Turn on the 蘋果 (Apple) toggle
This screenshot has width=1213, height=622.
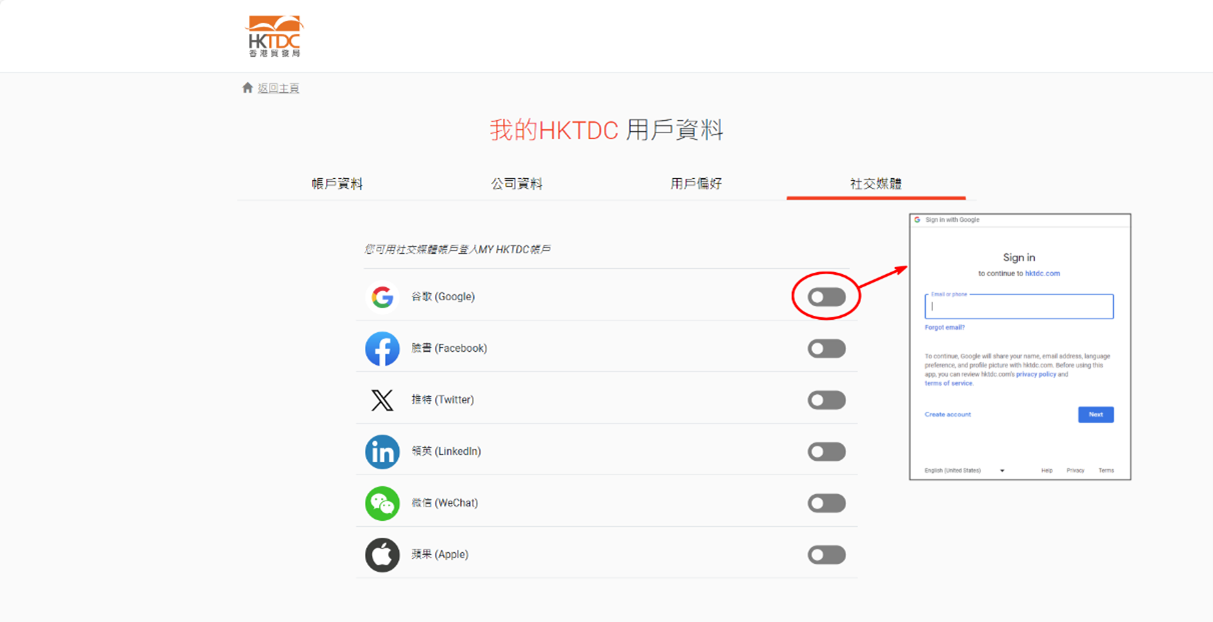[x=827, y=555]
